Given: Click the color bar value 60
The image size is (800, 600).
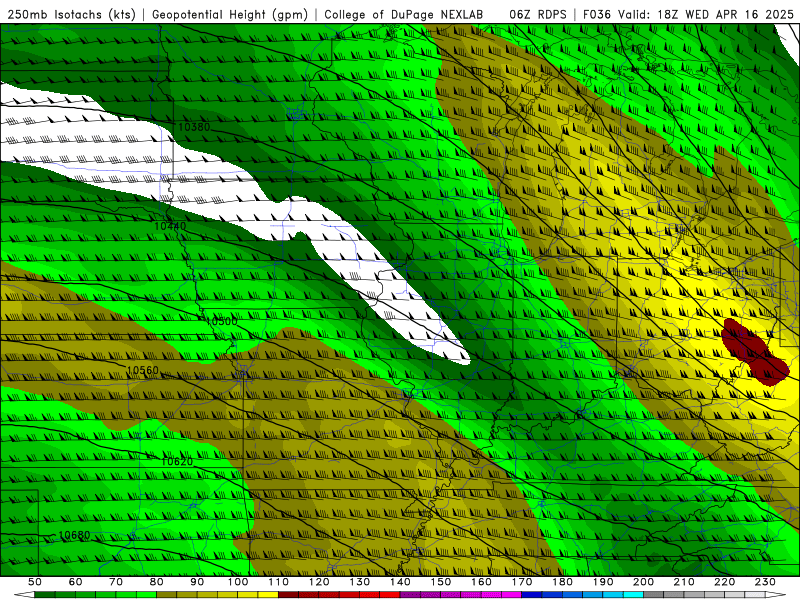Looking at the screenshot, I should 76,582.
